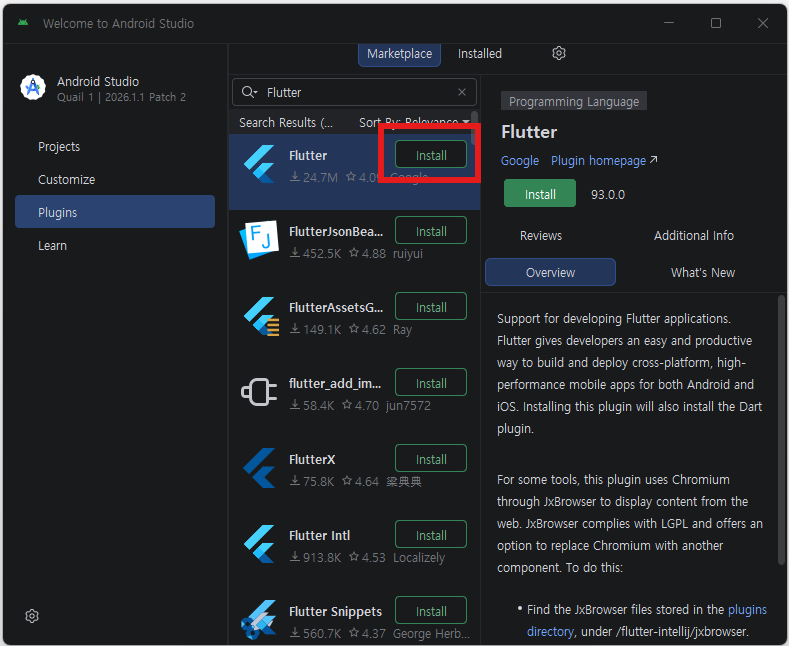
Task: Open Plugin homepage link
Action: (604, 160)
